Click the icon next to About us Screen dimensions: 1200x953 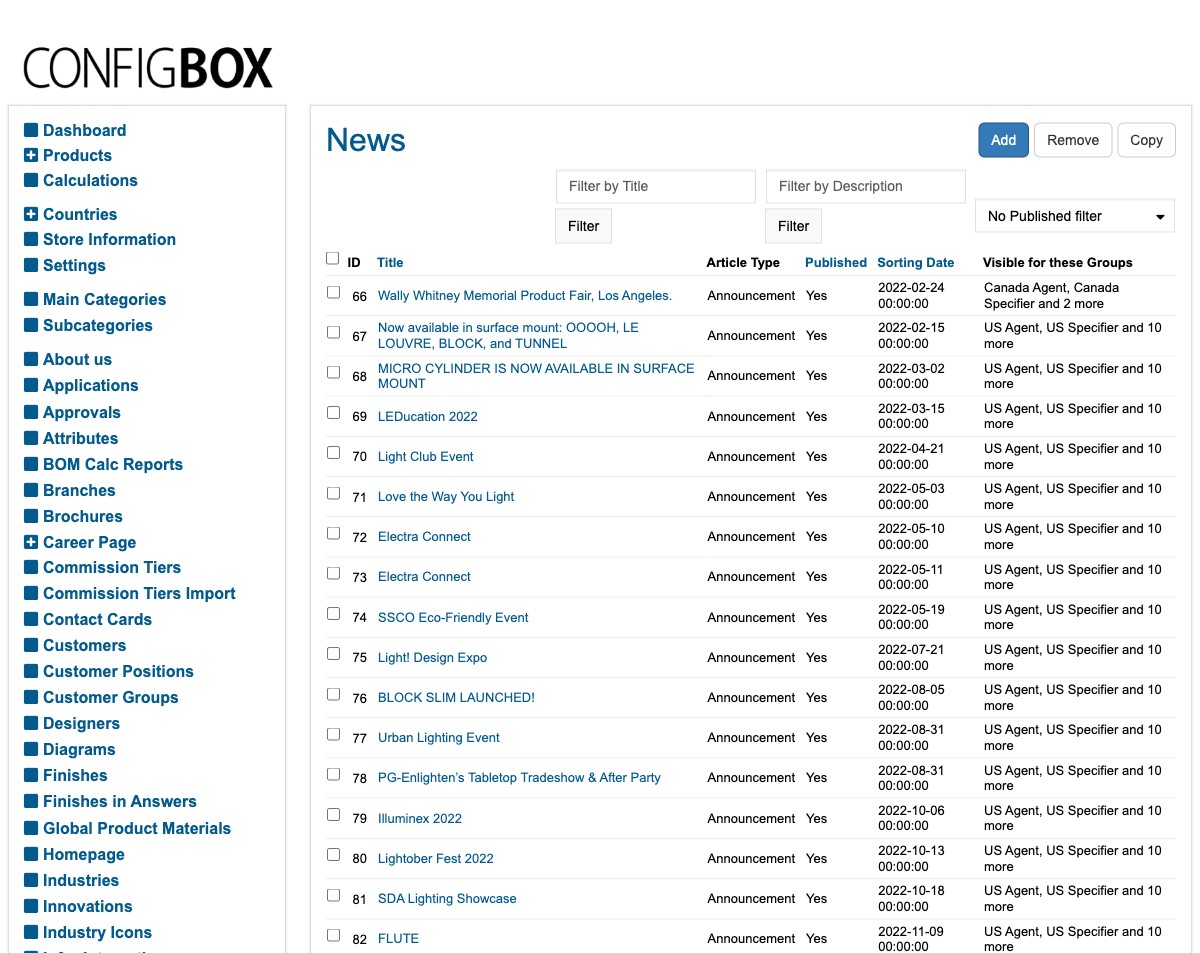click(x=31, y=359)
